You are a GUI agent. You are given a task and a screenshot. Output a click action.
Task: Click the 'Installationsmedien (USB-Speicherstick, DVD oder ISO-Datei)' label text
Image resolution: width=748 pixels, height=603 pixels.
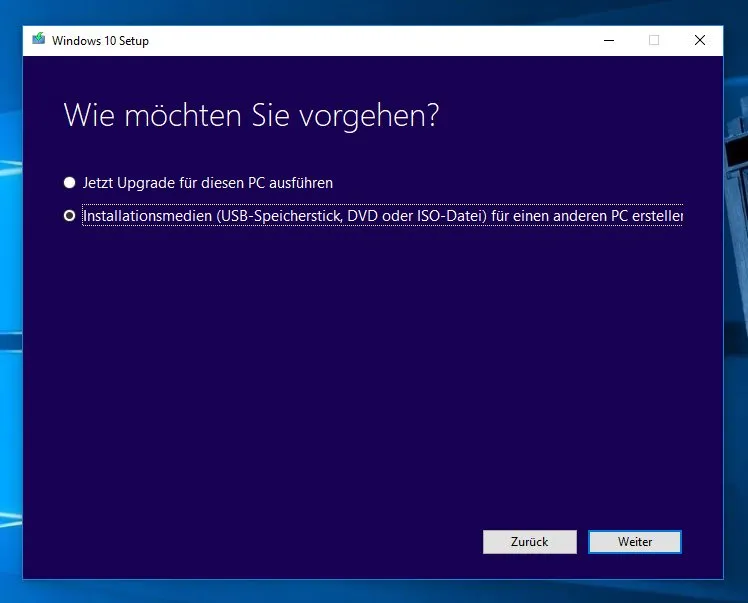285,216
